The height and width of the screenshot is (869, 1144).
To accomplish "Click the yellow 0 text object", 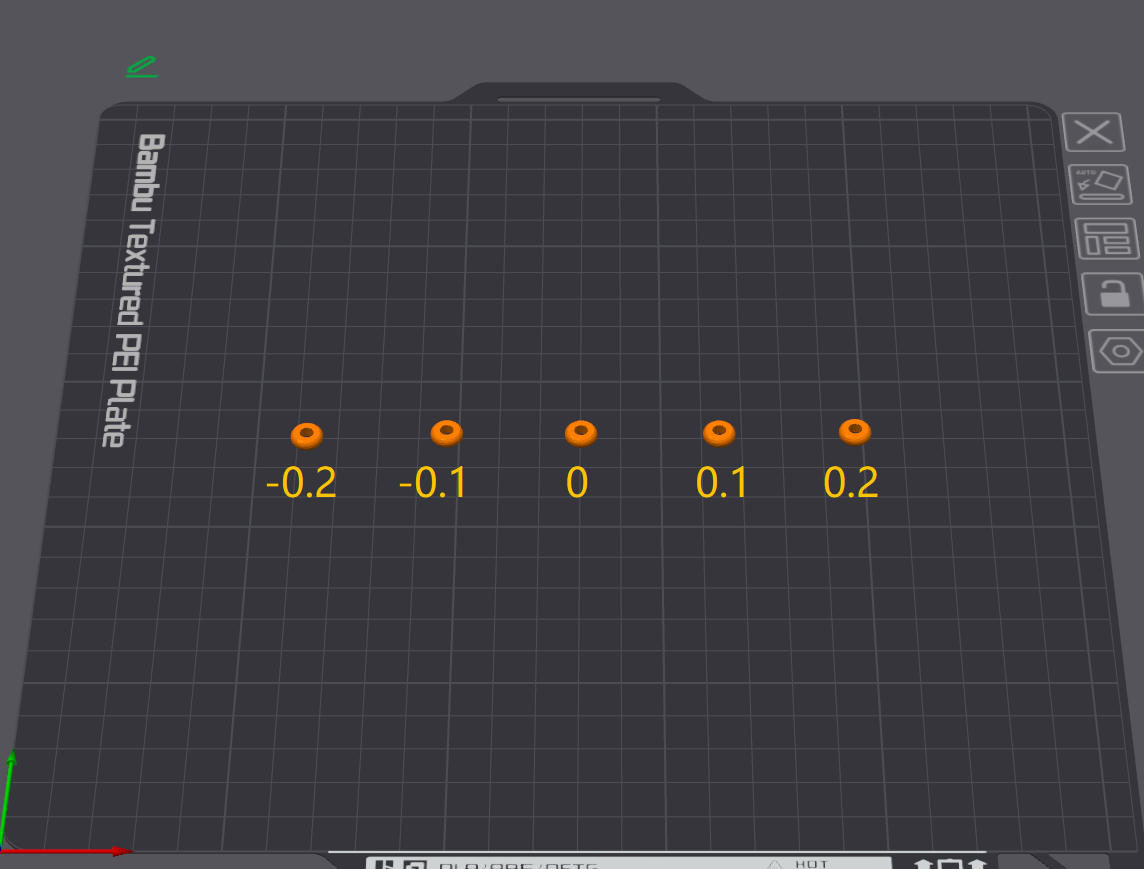I will (577, 483).
